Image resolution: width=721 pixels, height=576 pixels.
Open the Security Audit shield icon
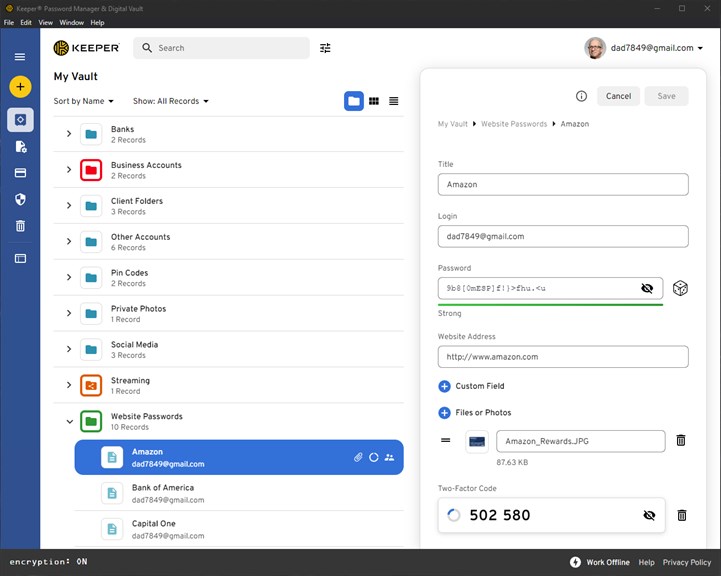[x=20, y=199]
